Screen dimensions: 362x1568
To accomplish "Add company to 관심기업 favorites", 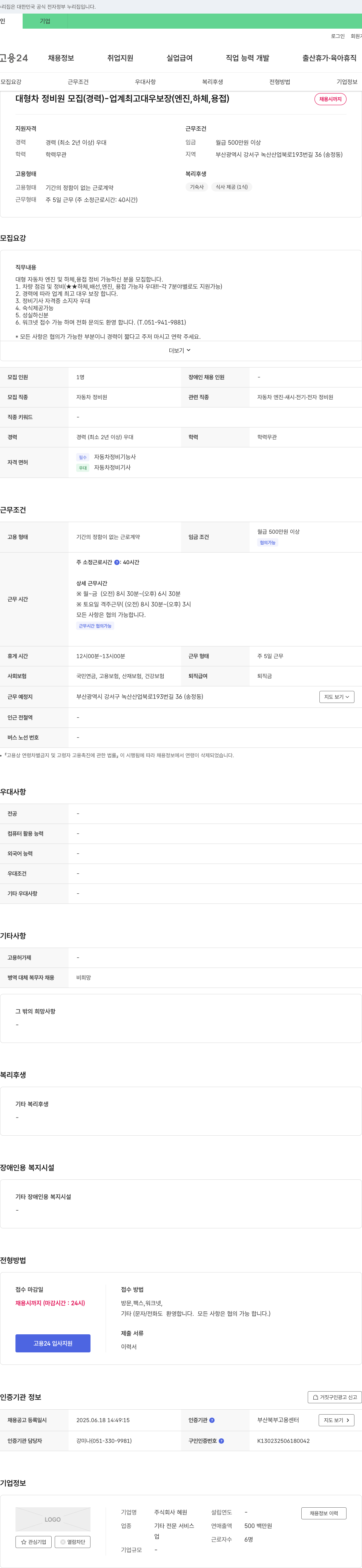I will (34, 1542).
